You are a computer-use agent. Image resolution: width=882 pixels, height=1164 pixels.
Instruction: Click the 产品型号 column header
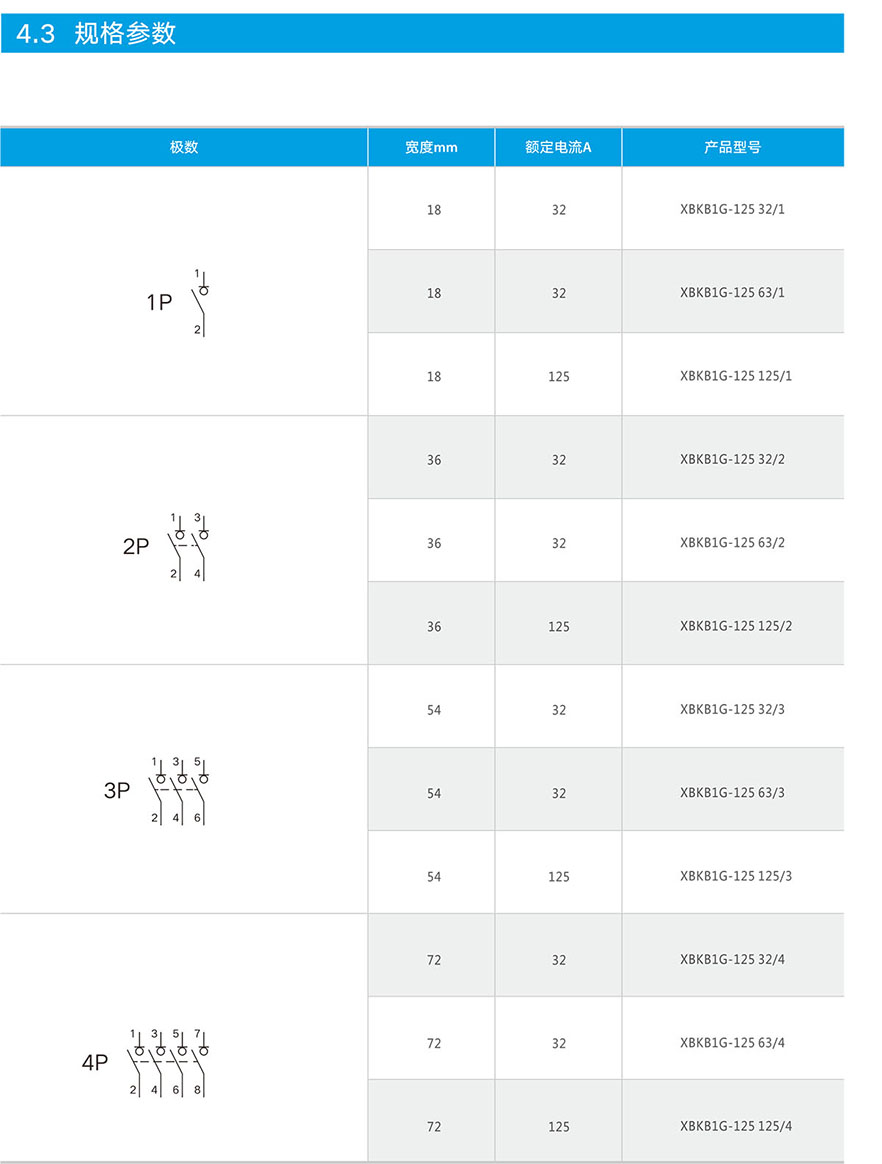732,147
